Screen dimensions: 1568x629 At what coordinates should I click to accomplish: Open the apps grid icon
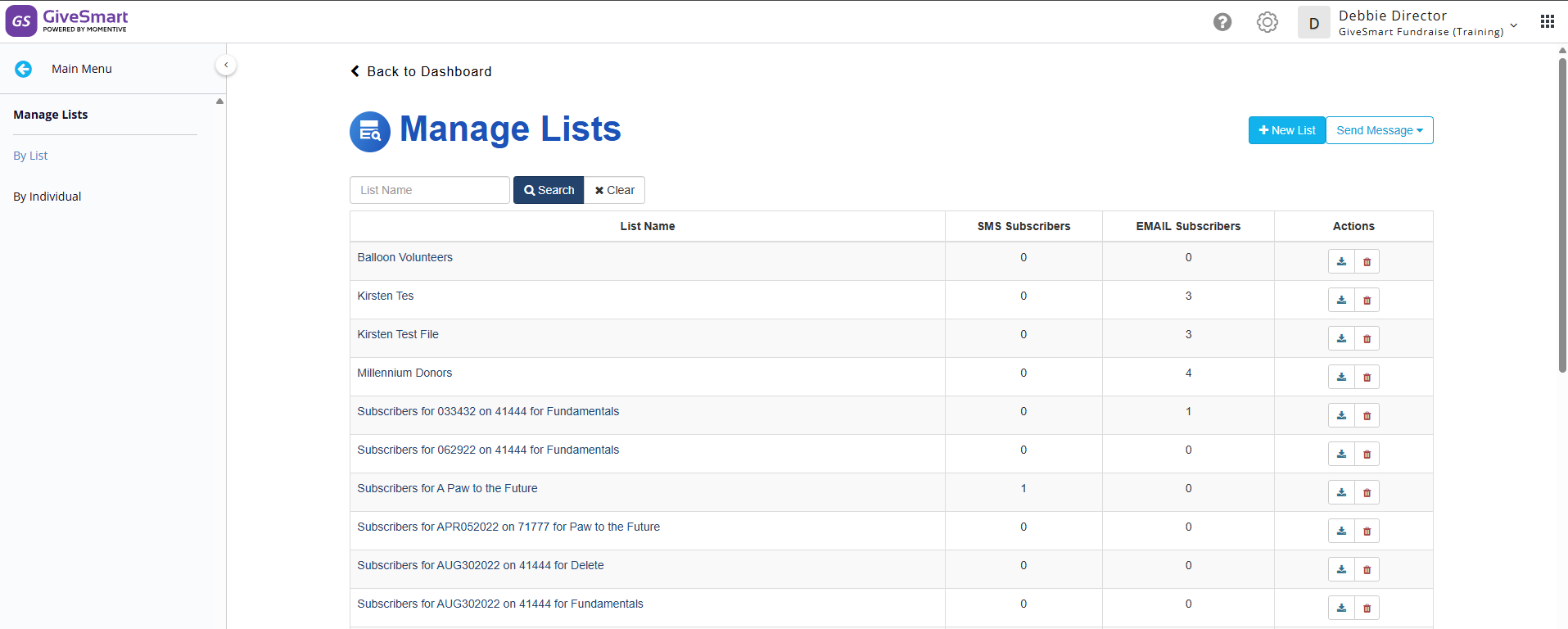[x=1547, y=22]
